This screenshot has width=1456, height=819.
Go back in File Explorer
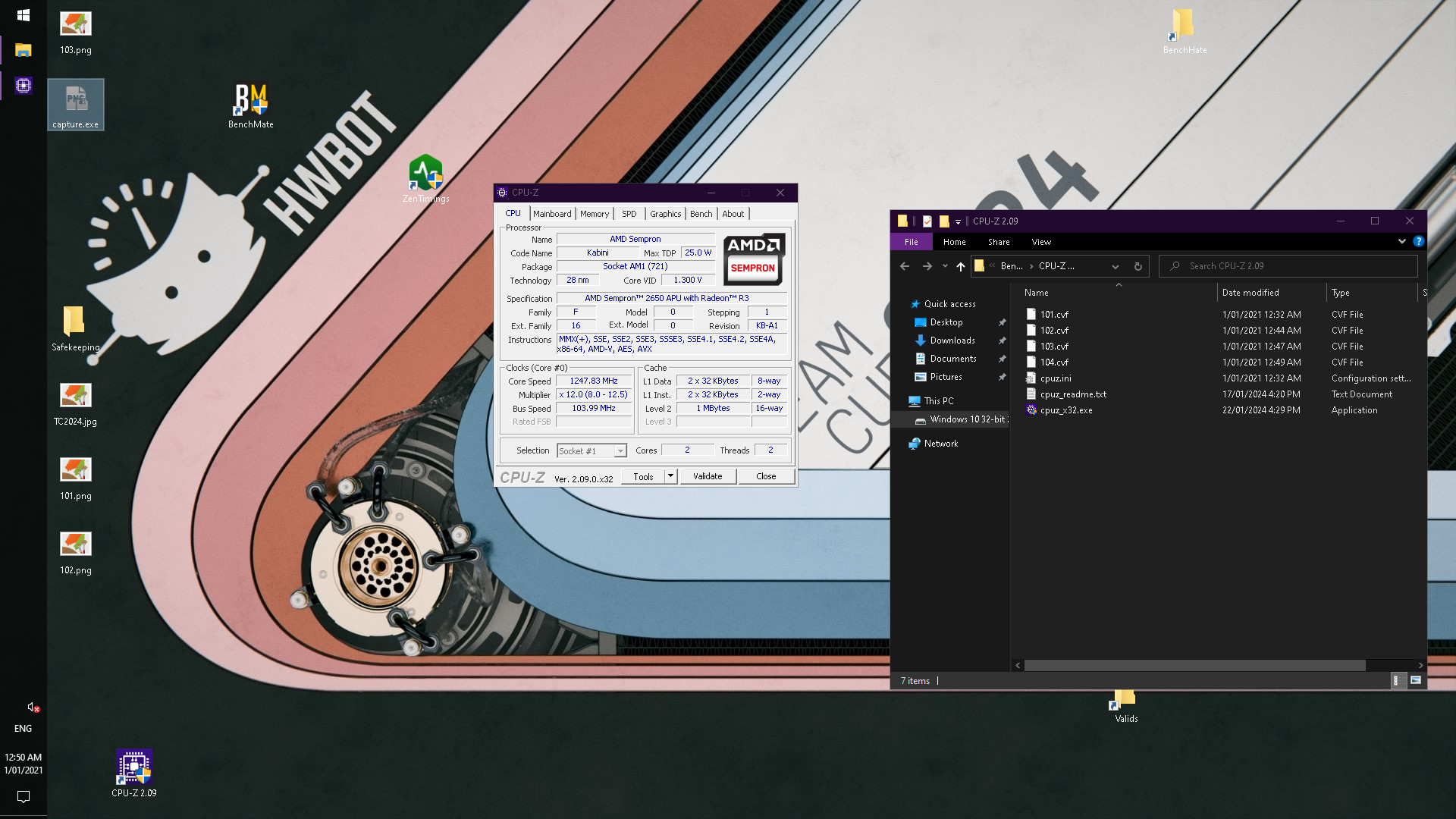click(x=905, y=266)
